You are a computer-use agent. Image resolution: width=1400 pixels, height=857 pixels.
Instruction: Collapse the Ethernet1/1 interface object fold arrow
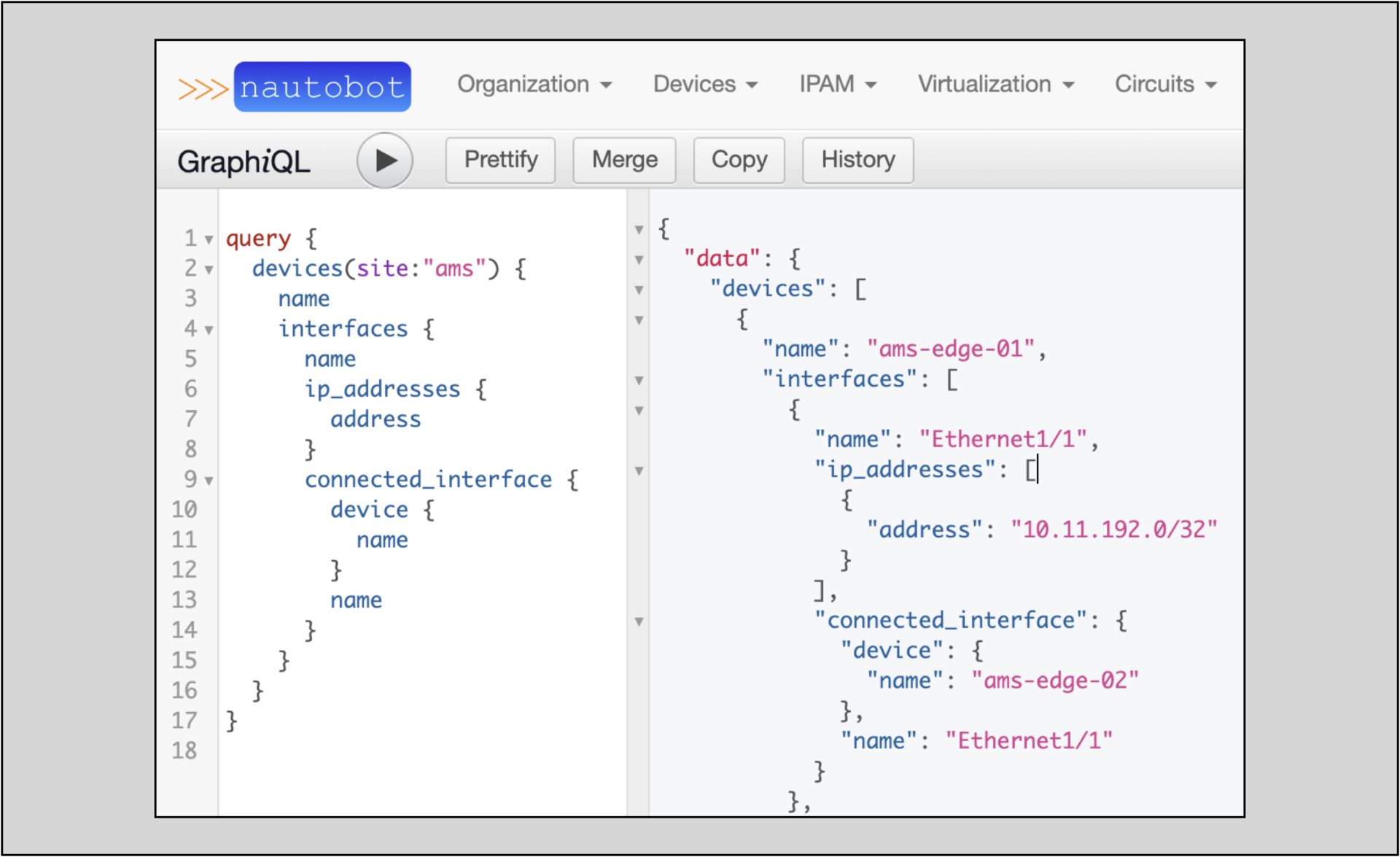point(639,410)
